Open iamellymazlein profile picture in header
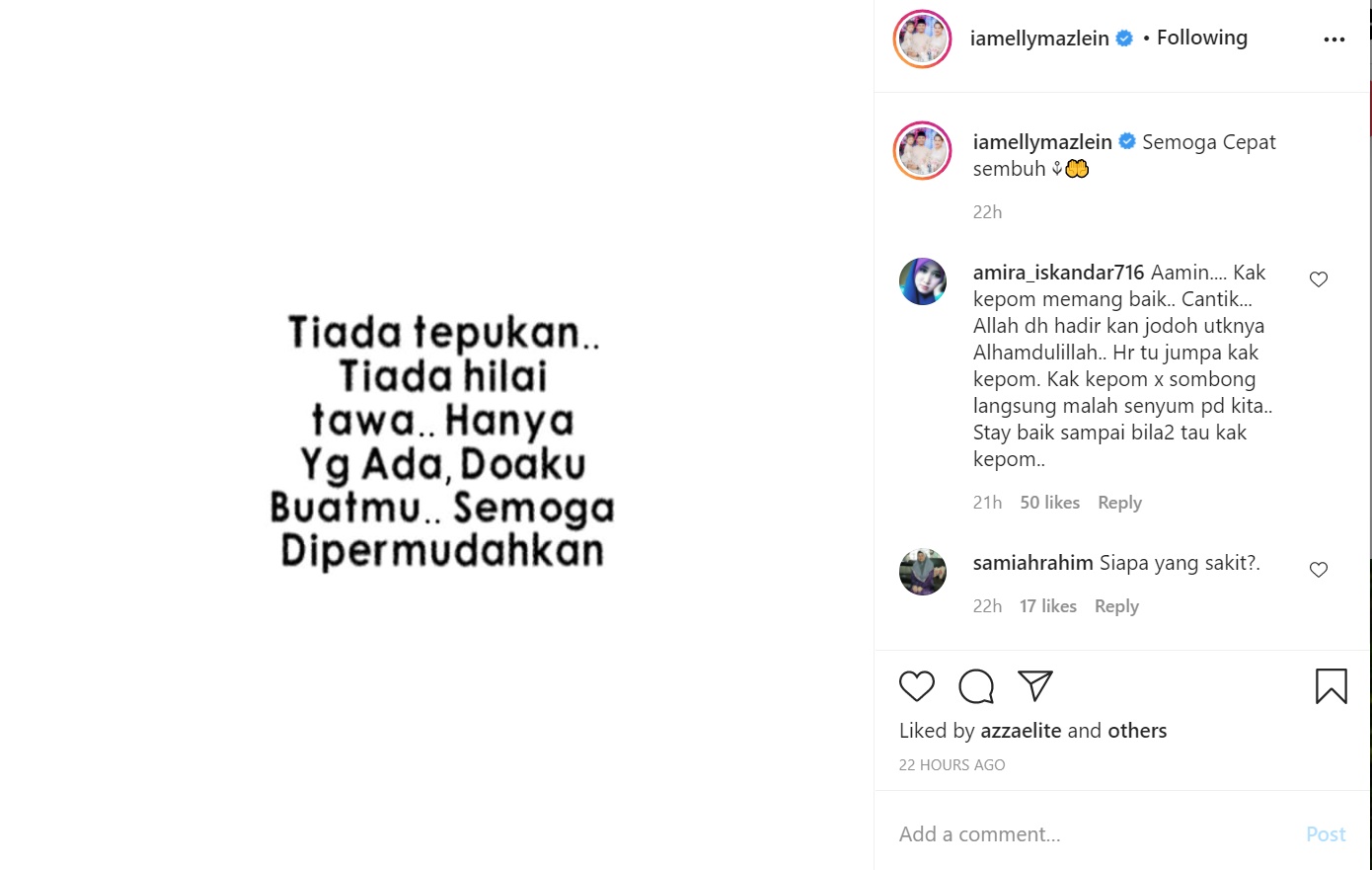Image resolution: width=1372 pixels, height=870 pixels. coord(923,40)
